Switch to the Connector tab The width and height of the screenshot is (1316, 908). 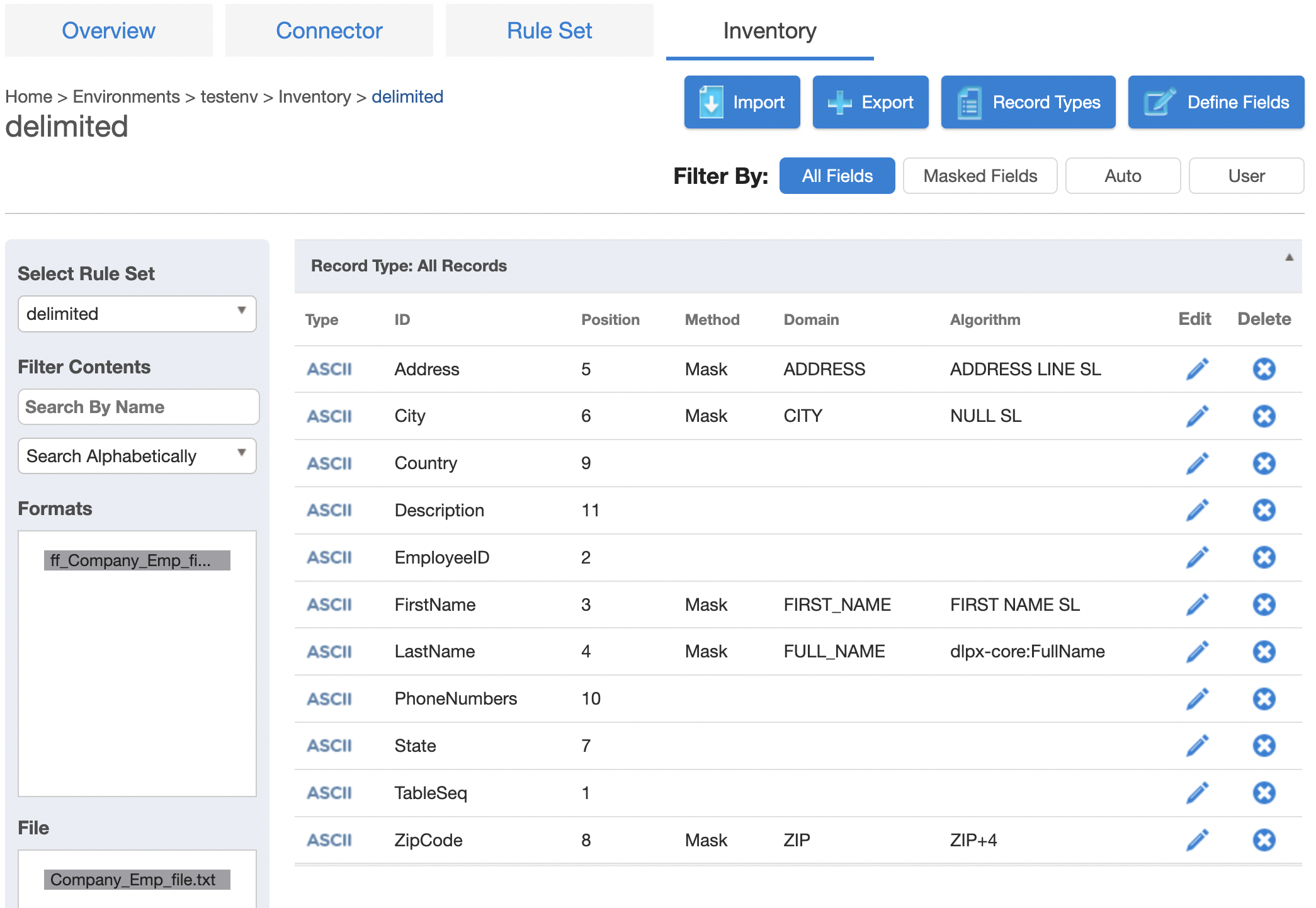(x=329, y=30)
